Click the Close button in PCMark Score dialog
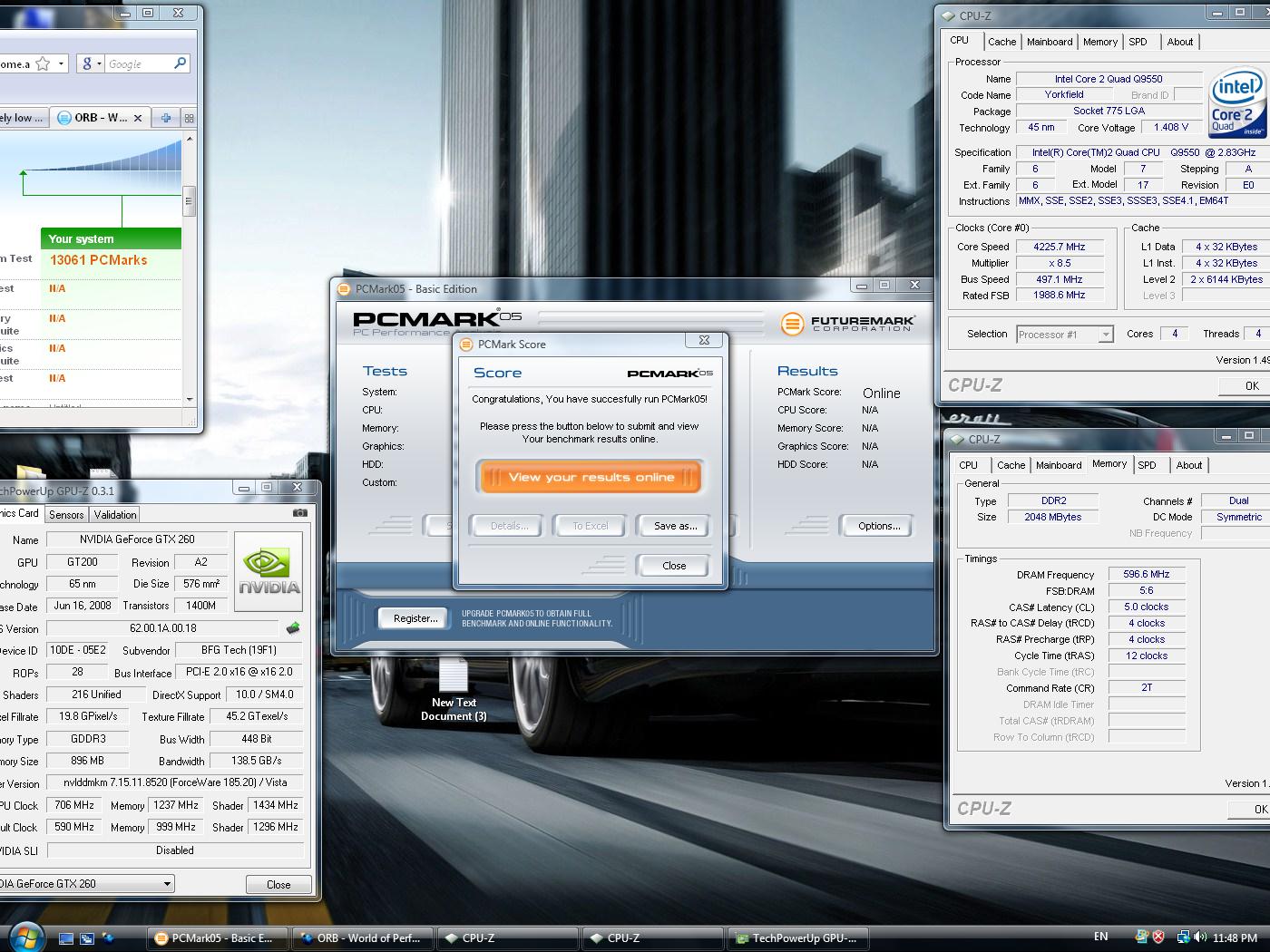This screenshot has height=952, width=1270. (x=674, y=565)
